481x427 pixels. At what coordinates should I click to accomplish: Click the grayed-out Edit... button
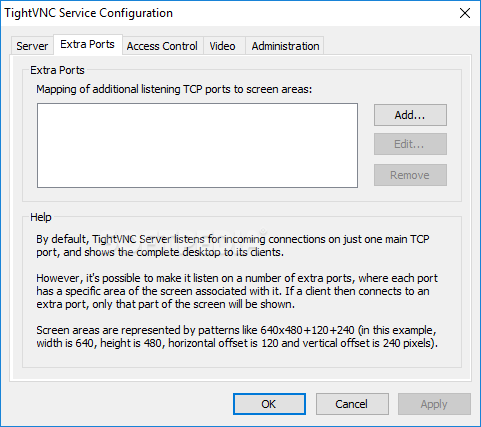coord(410,144)
